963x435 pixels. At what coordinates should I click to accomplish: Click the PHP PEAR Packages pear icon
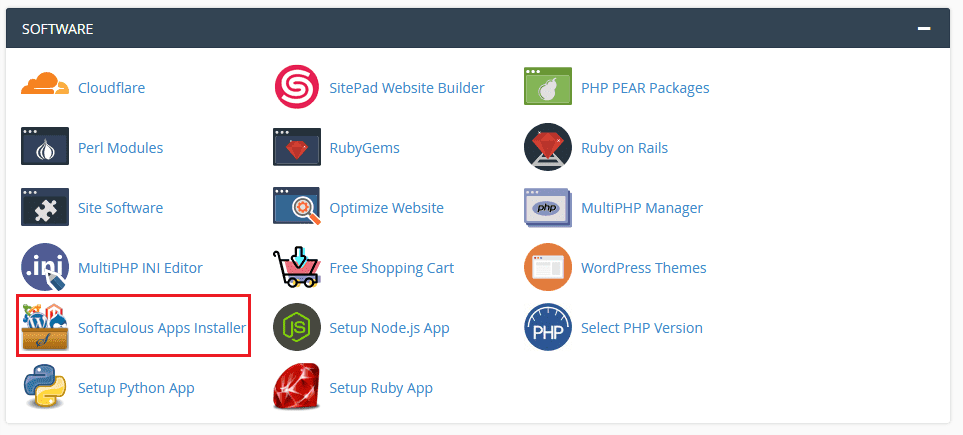548,86
